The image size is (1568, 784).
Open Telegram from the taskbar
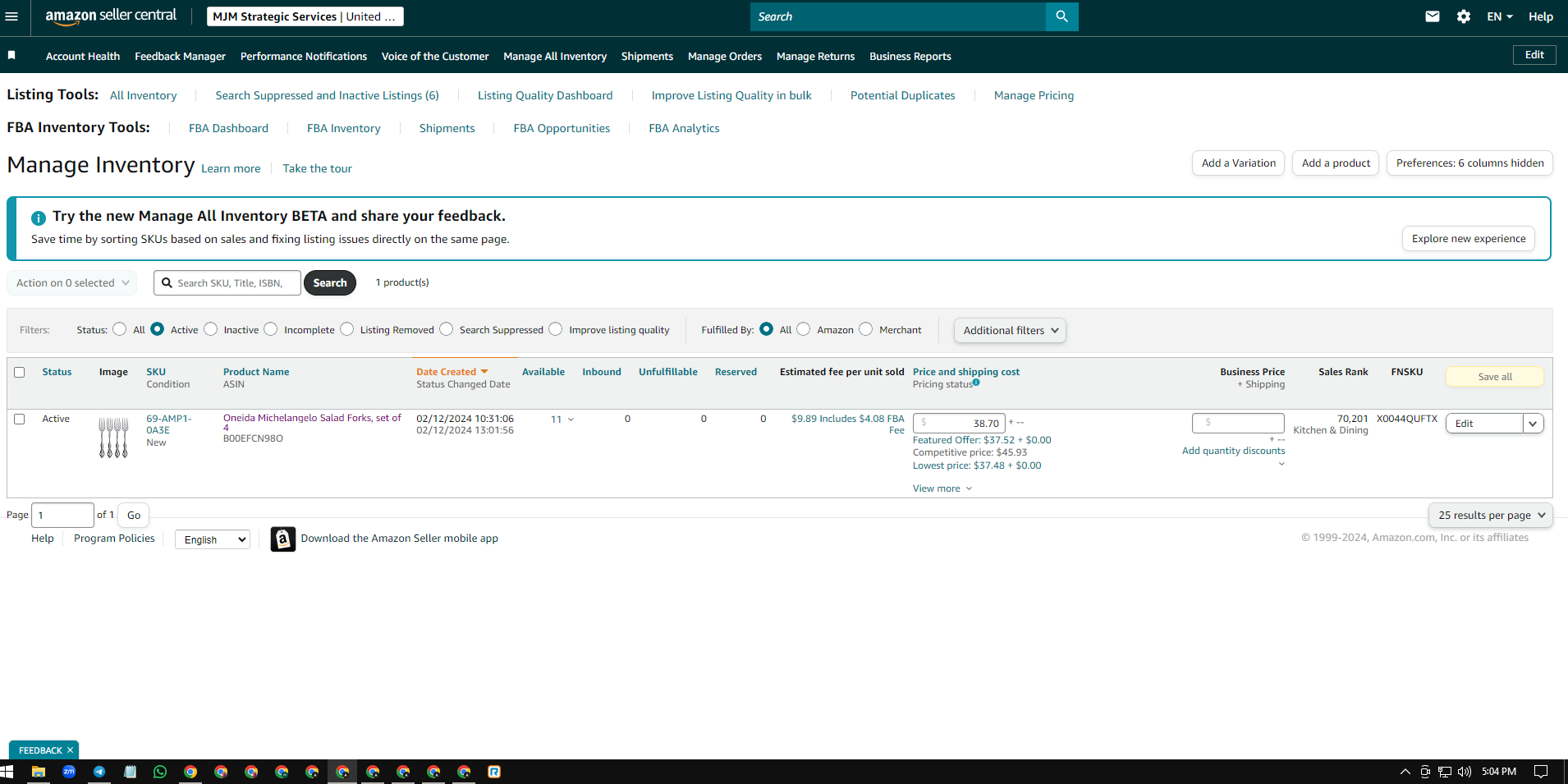pyautogui.click(x=99, y=772)
